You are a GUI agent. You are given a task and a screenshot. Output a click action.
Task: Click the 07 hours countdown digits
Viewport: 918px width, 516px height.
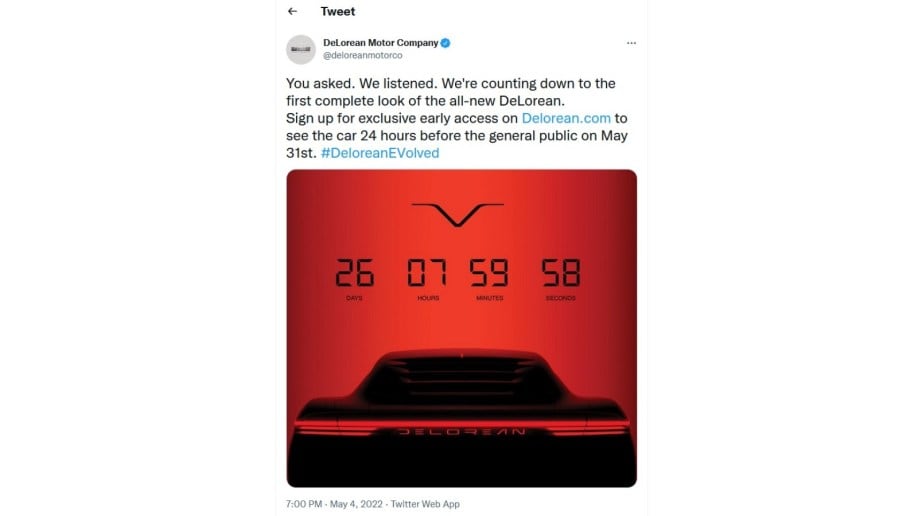427,272
